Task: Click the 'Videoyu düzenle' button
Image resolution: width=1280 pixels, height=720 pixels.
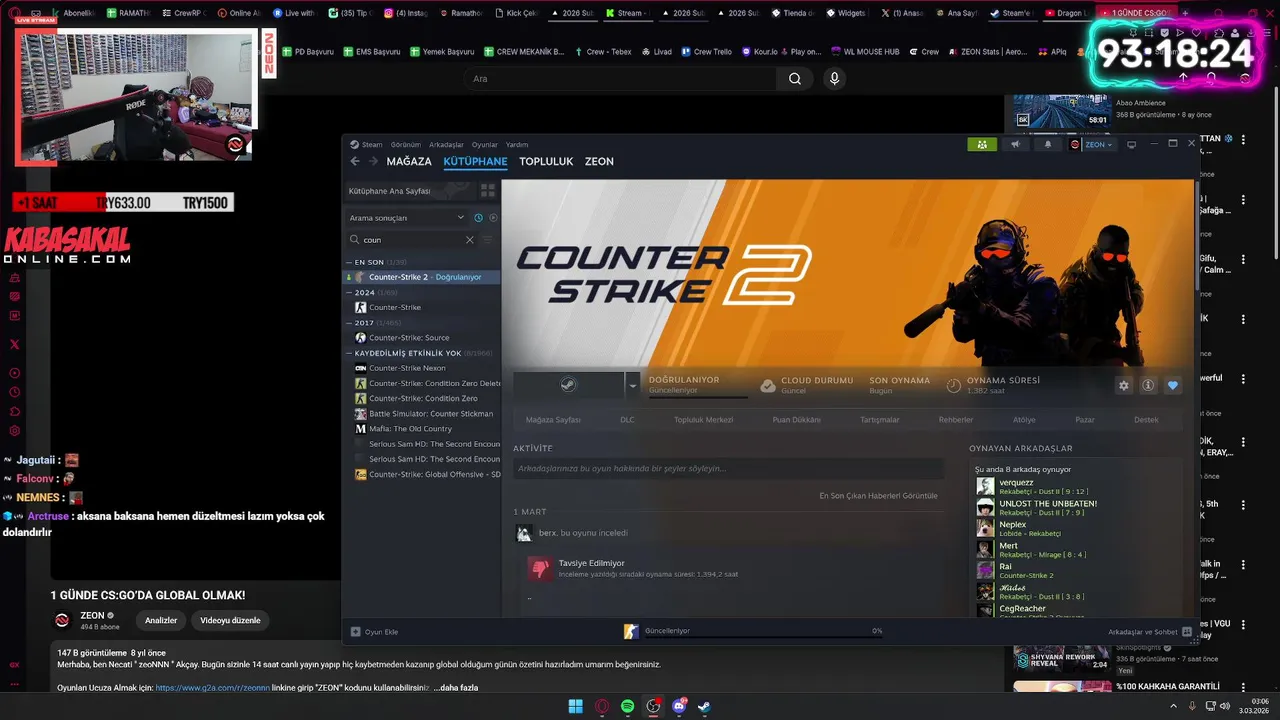Action: tap(230, 620)
